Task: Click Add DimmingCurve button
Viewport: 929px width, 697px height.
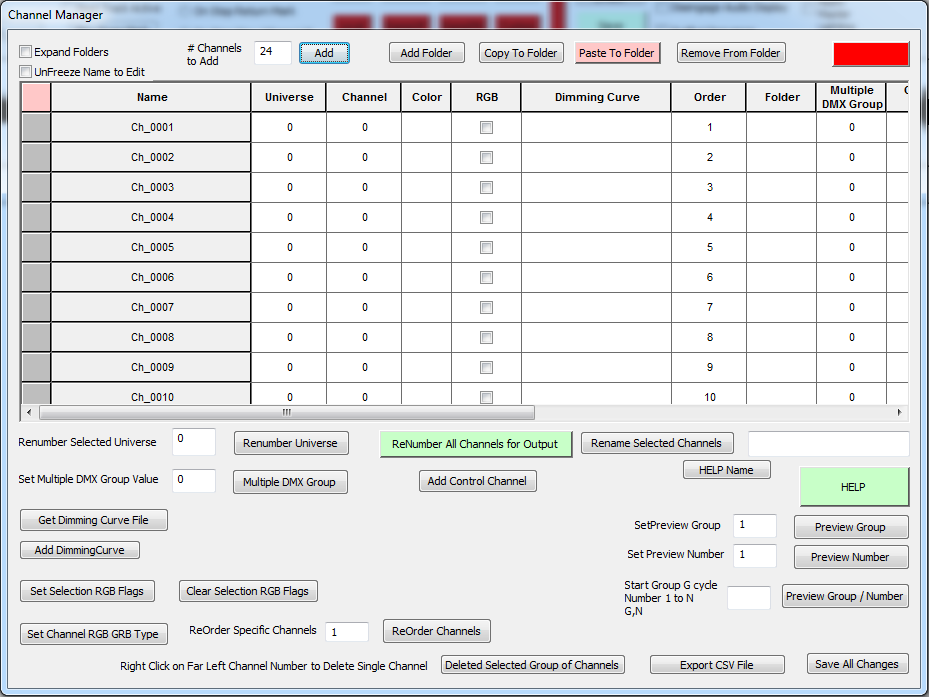Action: 79,550
